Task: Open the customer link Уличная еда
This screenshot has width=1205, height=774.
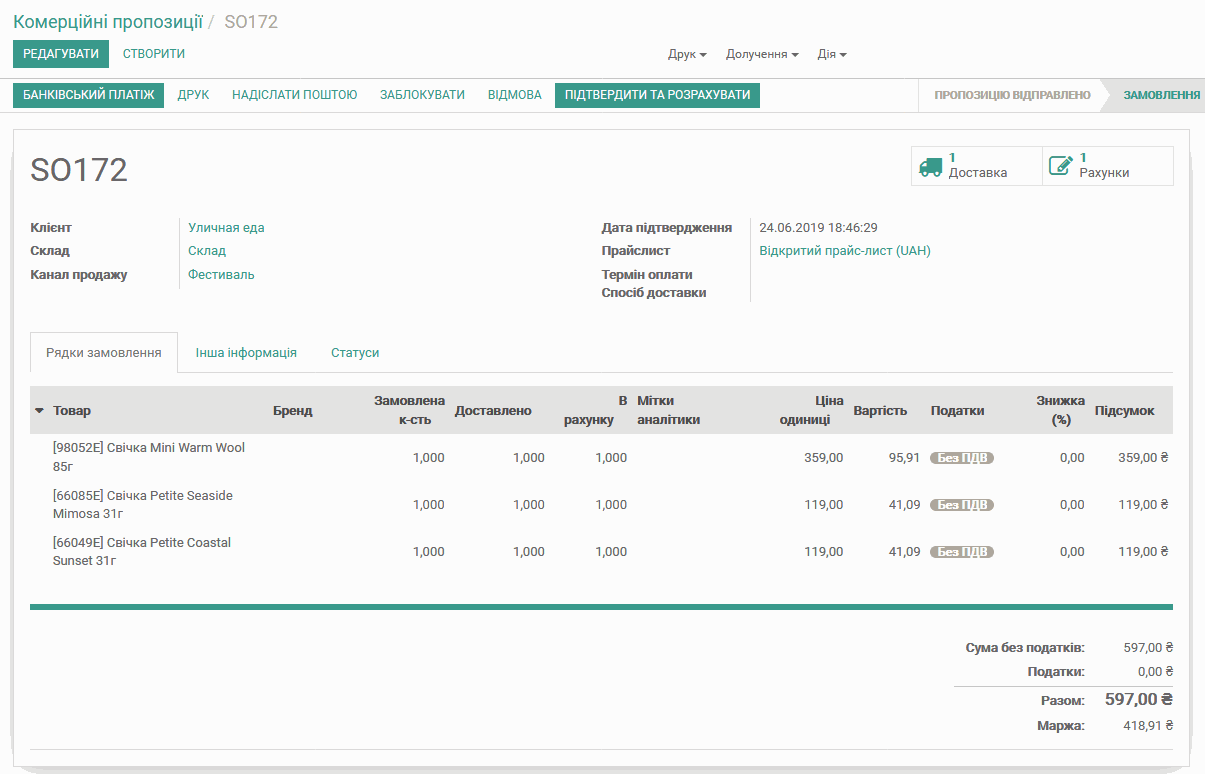Action: (226, 228)
